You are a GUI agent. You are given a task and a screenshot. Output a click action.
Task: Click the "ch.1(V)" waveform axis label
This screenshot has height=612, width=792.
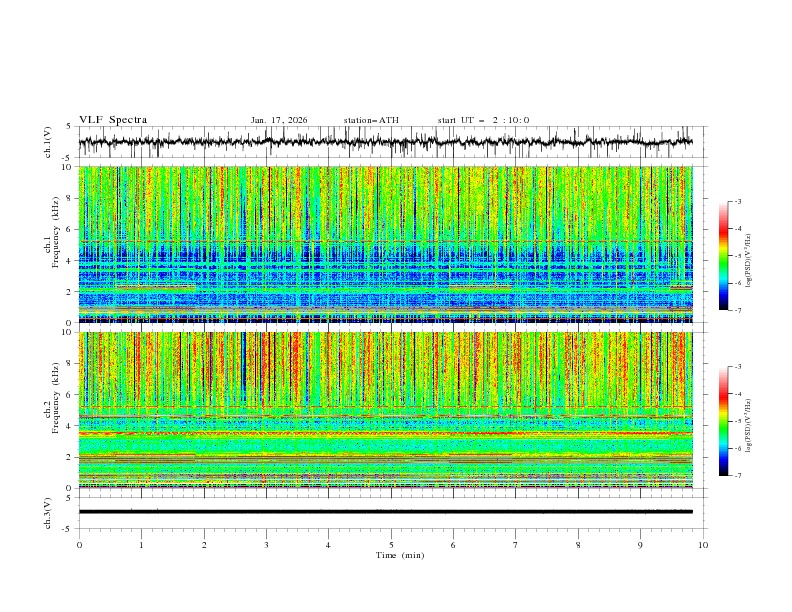tap(48, 142)
